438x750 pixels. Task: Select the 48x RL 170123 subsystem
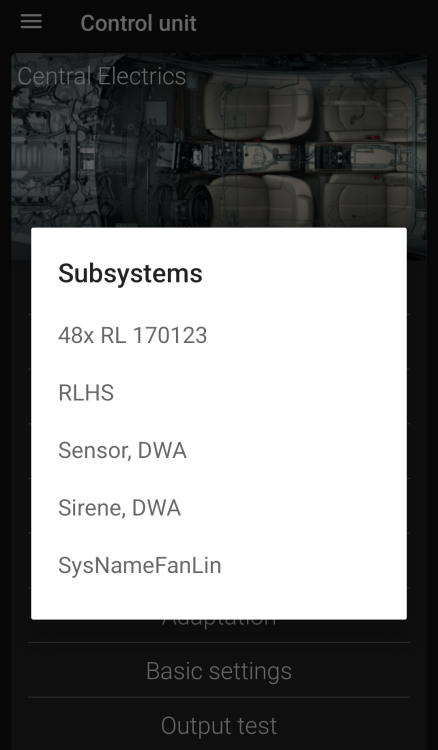[x=219, y=335]
